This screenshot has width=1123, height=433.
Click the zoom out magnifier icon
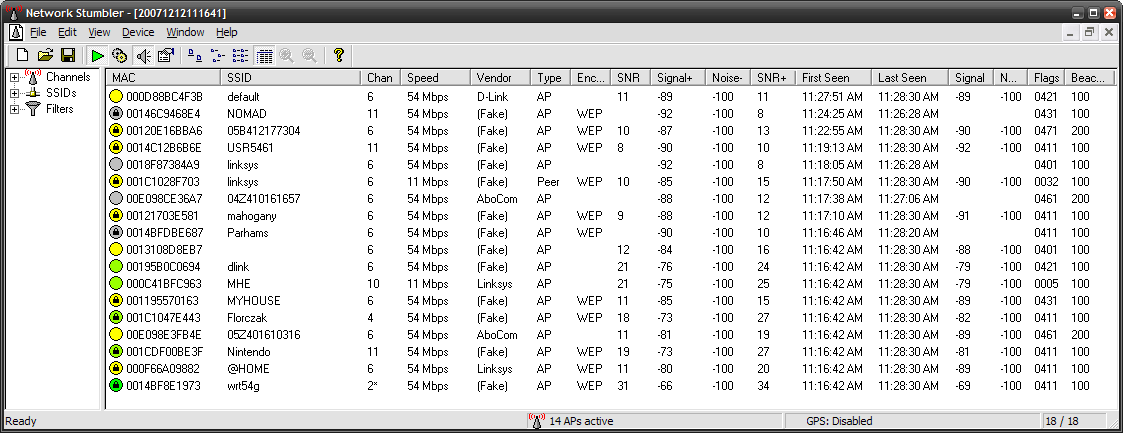pyautogui.click(x=309, y=55)
